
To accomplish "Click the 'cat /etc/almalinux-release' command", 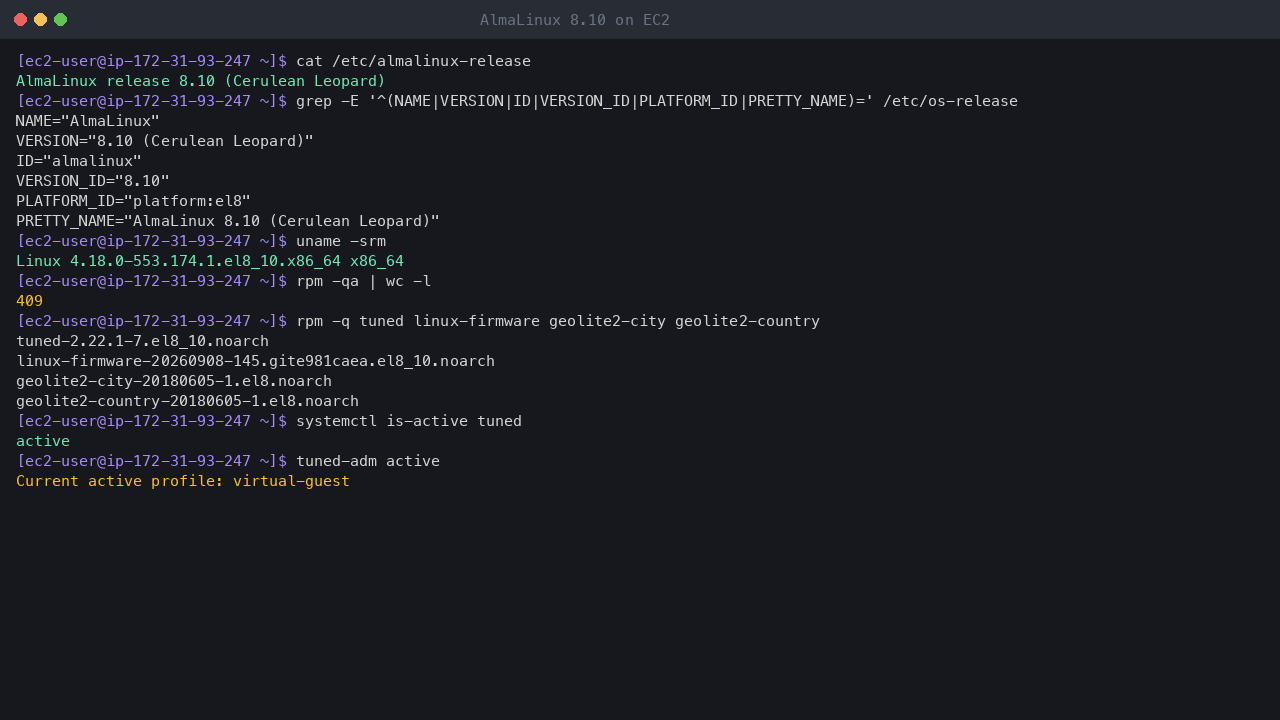I will click(413, 61).
